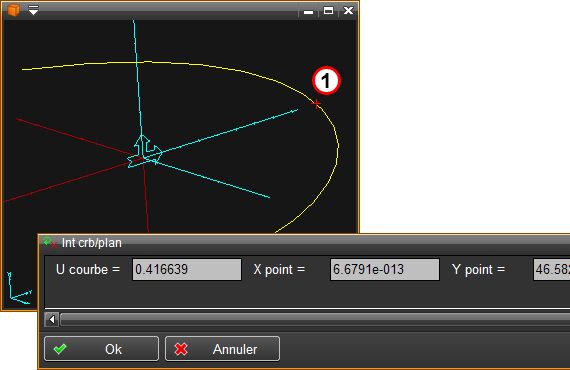Click the horizontal scrollbar track
The height and width of the screenshot is (370, 570).
coord(315,319)
